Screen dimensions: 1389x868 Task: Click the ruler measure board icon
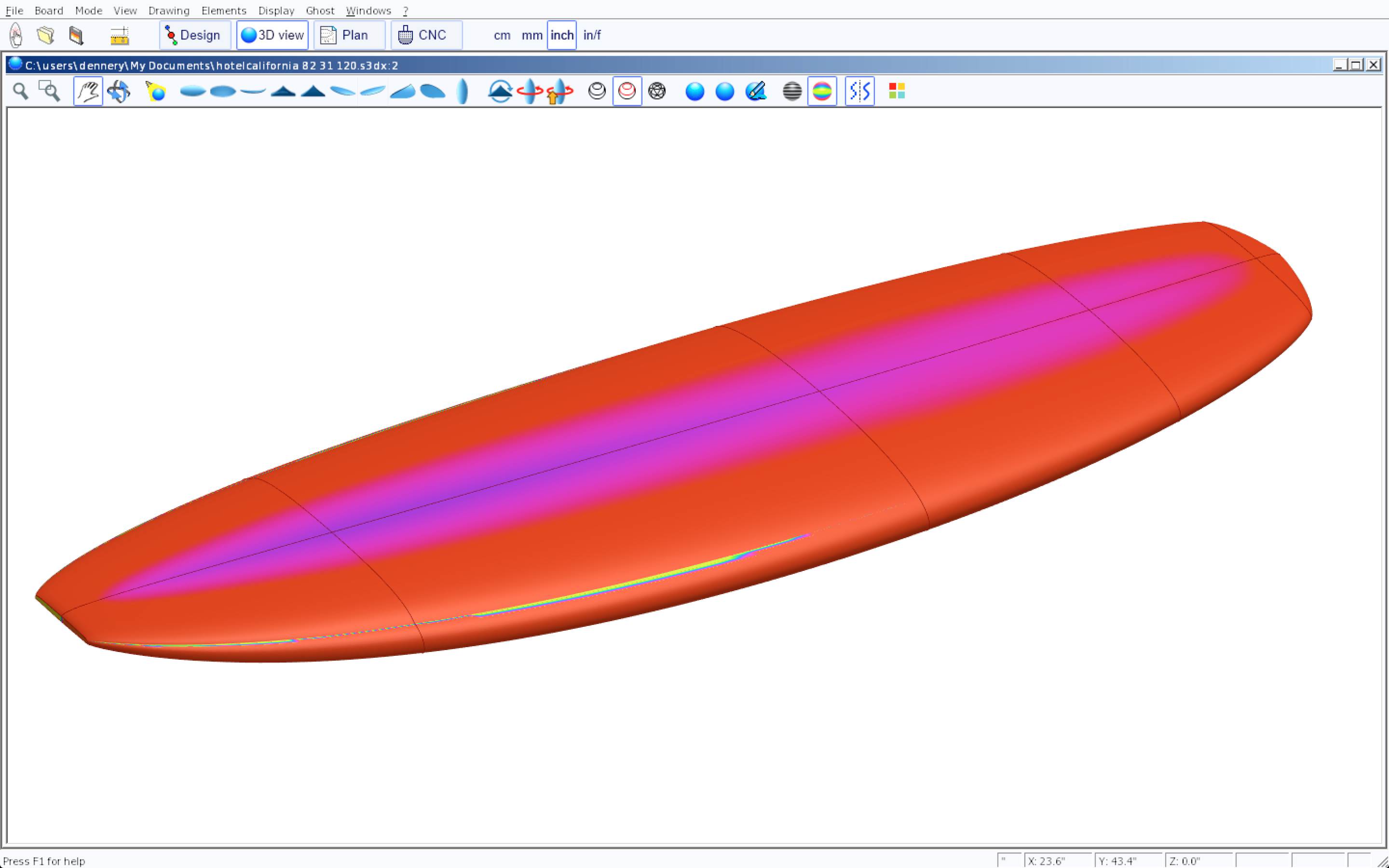(x=120, y=36)
